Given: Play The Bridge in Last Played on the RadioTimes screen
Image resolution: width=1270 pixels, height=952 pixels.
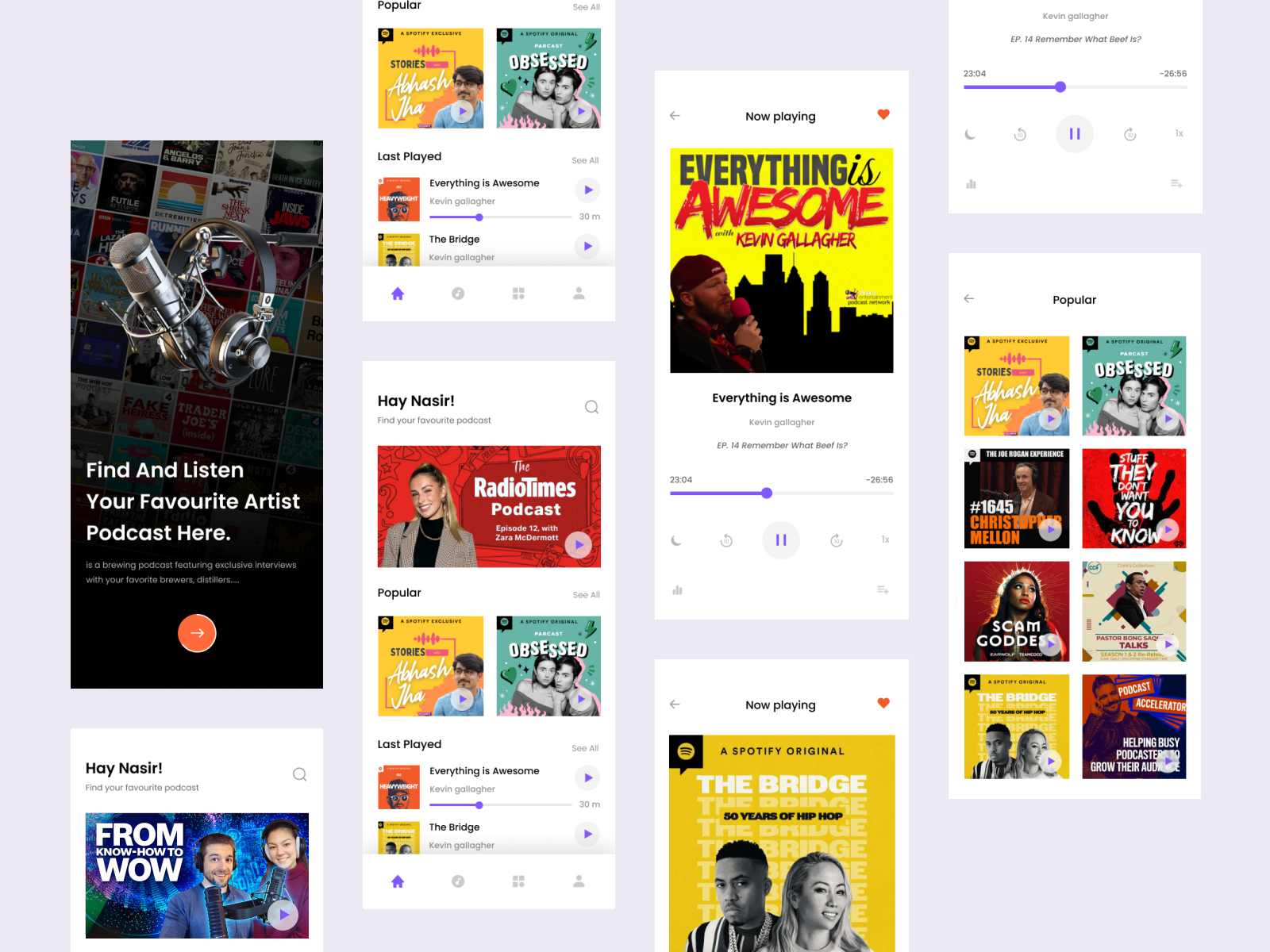Looking at the screenshot, I should tap(588, 834).
